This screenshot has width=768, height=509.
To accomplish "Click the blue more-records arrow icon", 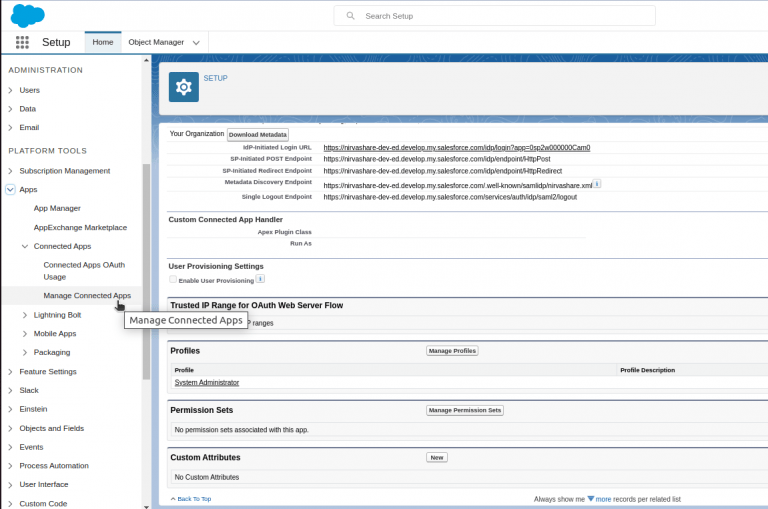I will (x=591, y=499).
